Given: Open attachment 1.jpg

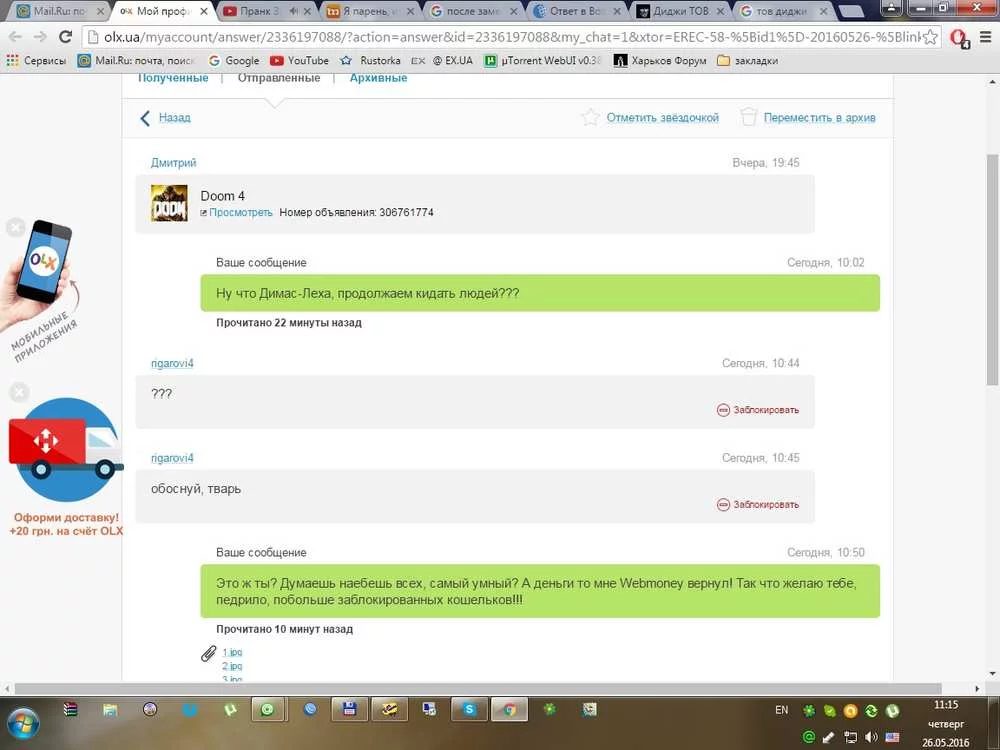Looking at the screenshot, I should tap(232, 652).
